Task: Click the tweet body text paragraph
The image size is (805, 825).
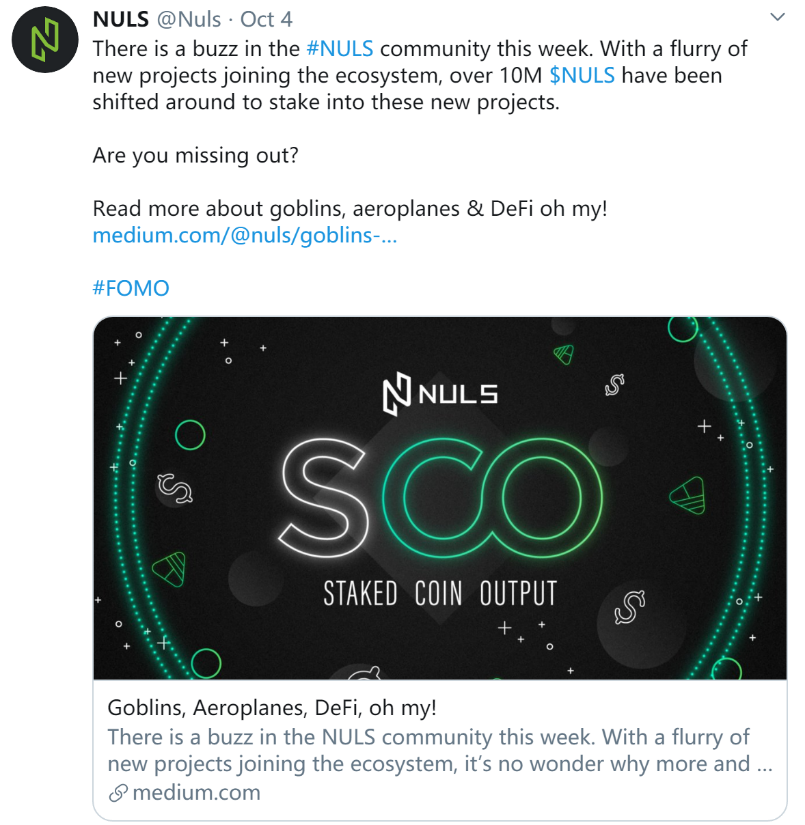Action: coord(420,75)
